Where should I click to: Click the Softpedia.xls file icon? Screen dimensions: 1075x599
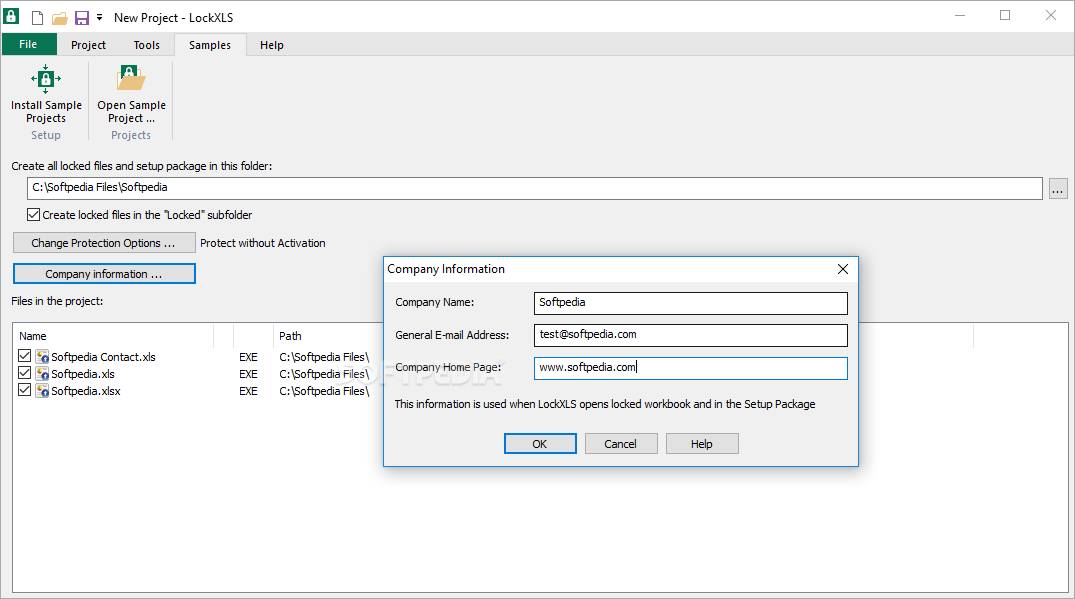tap(43, 374)
